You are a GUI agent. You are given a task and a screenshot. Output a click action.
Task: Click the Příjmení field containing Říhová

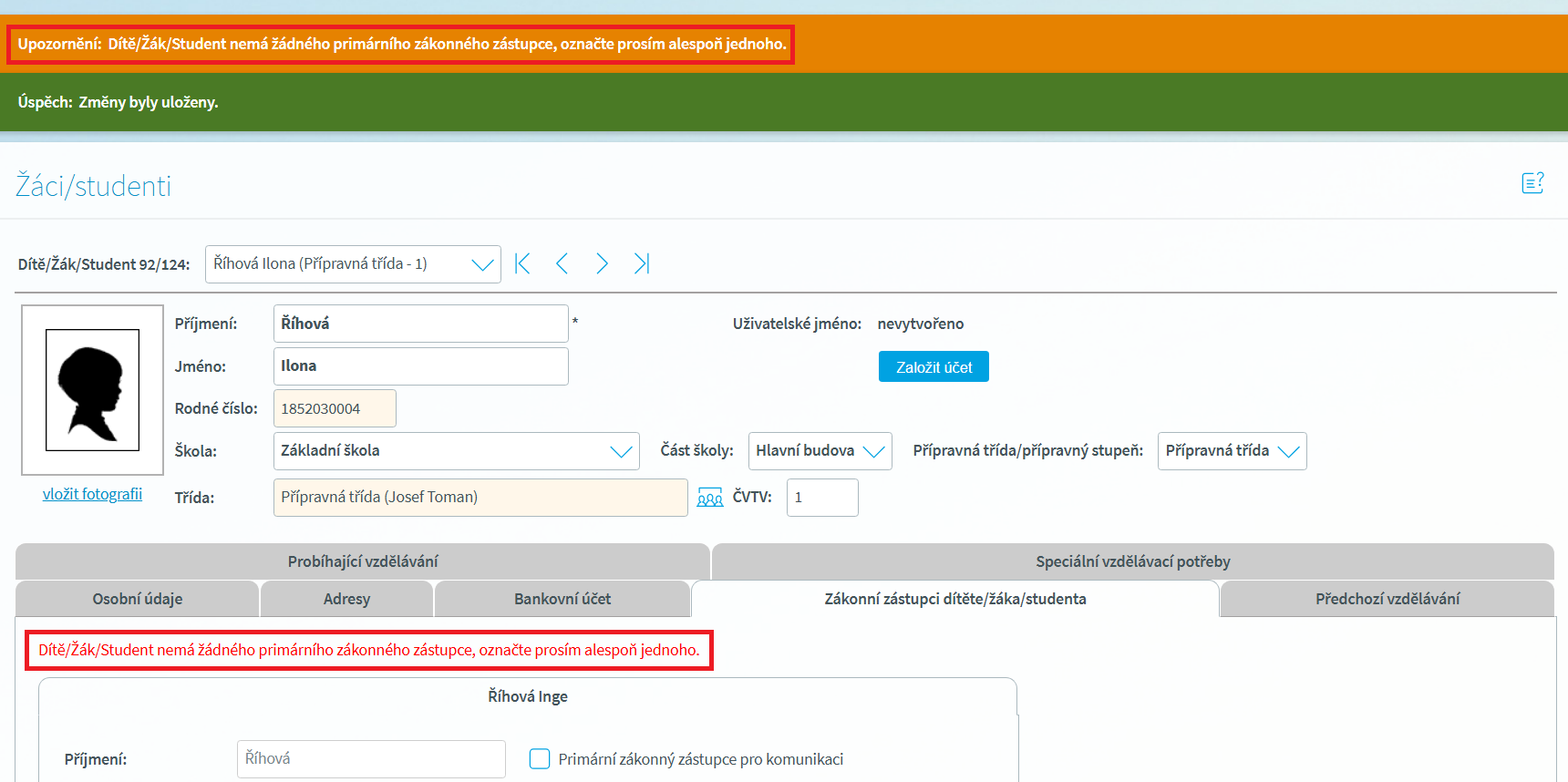coord(420,324)
